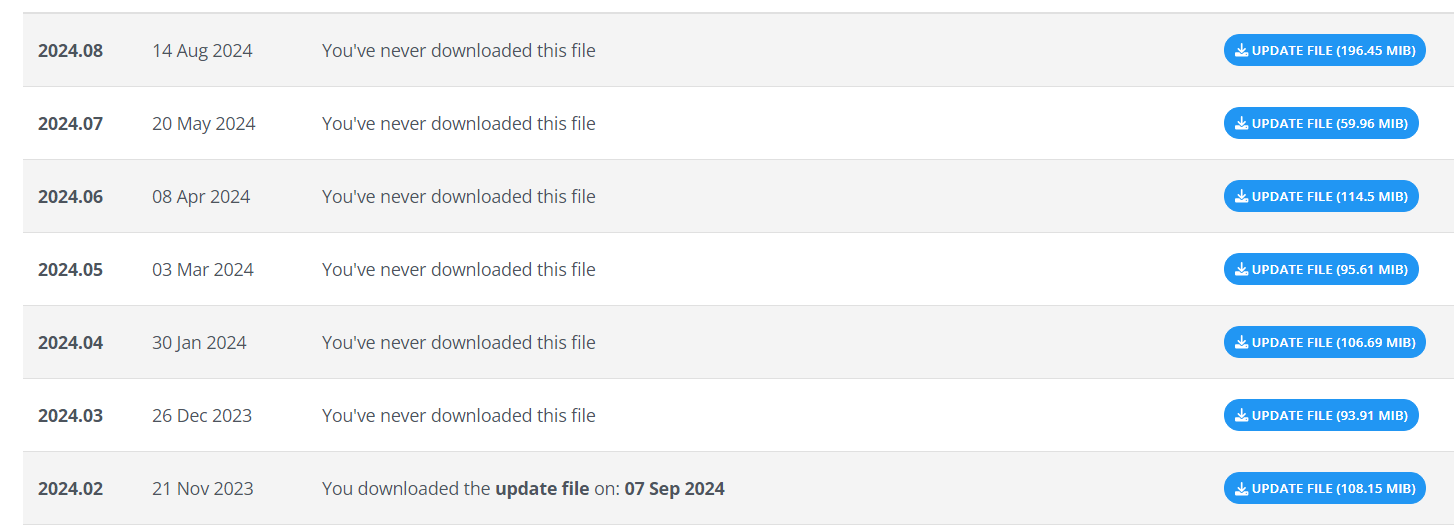Select version label 2024.08
Screen dimensions: 1454x530
pos(70,51)
